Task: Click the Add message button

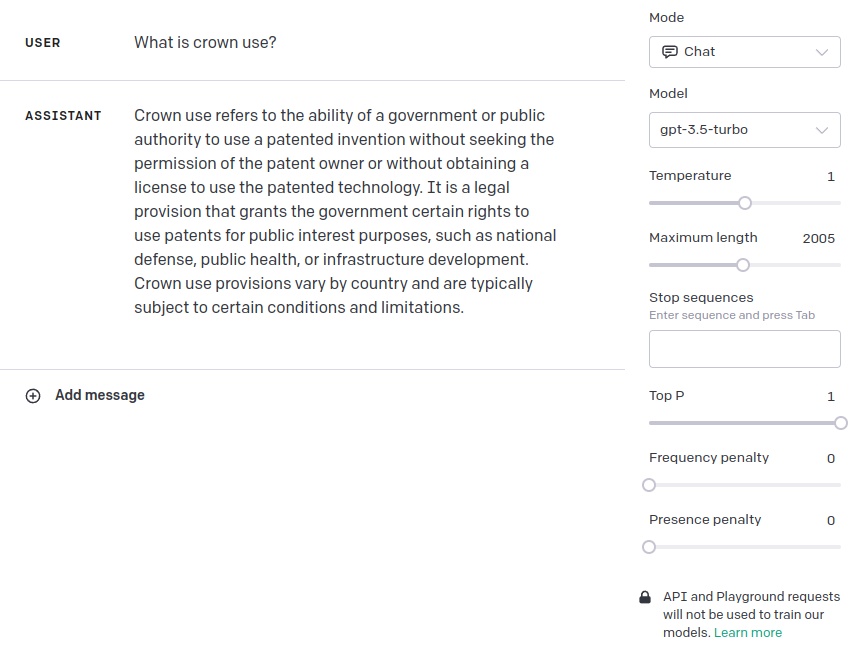Action: (99, 396)
